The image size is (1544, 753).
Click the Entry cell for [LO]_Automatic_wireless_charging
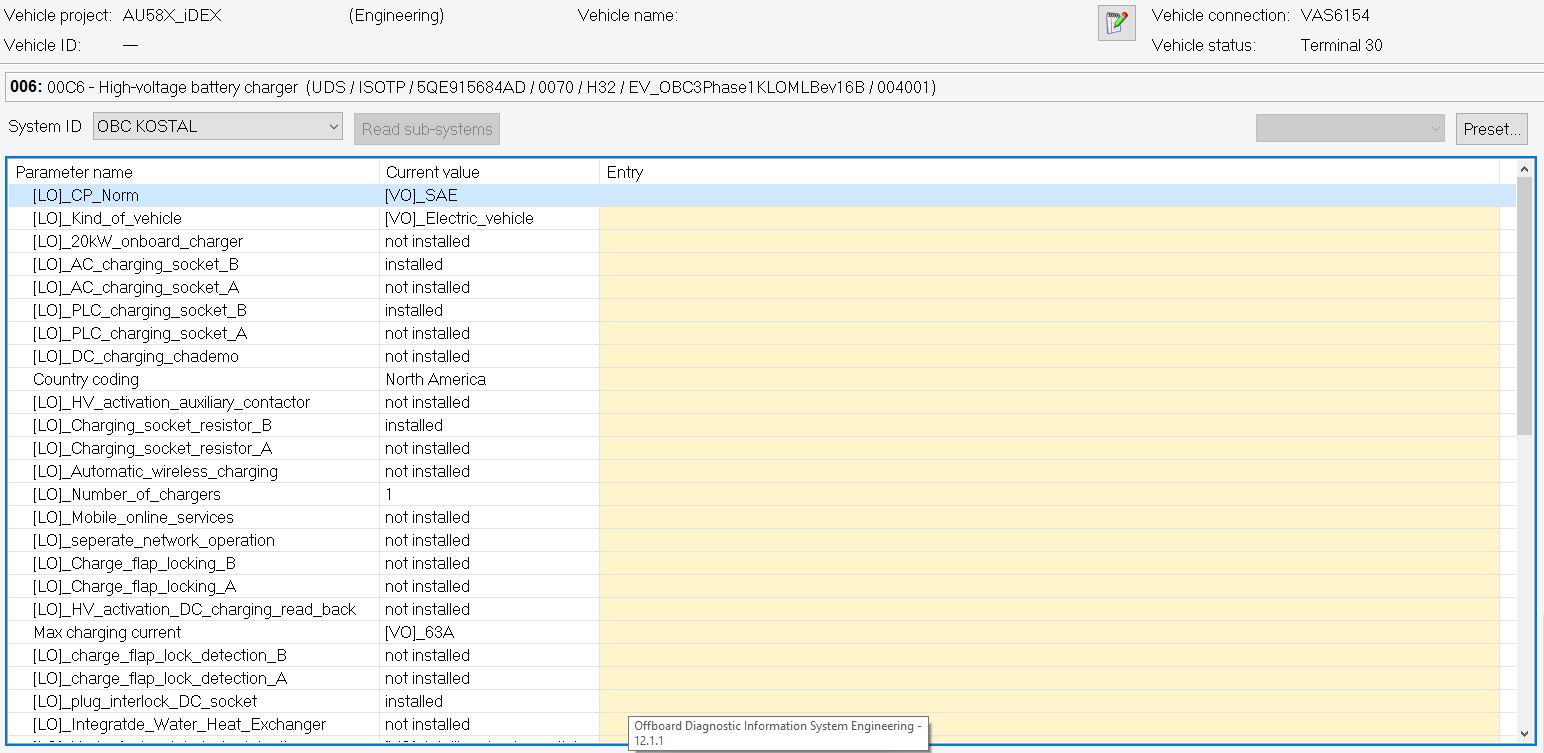[1048, 471]
